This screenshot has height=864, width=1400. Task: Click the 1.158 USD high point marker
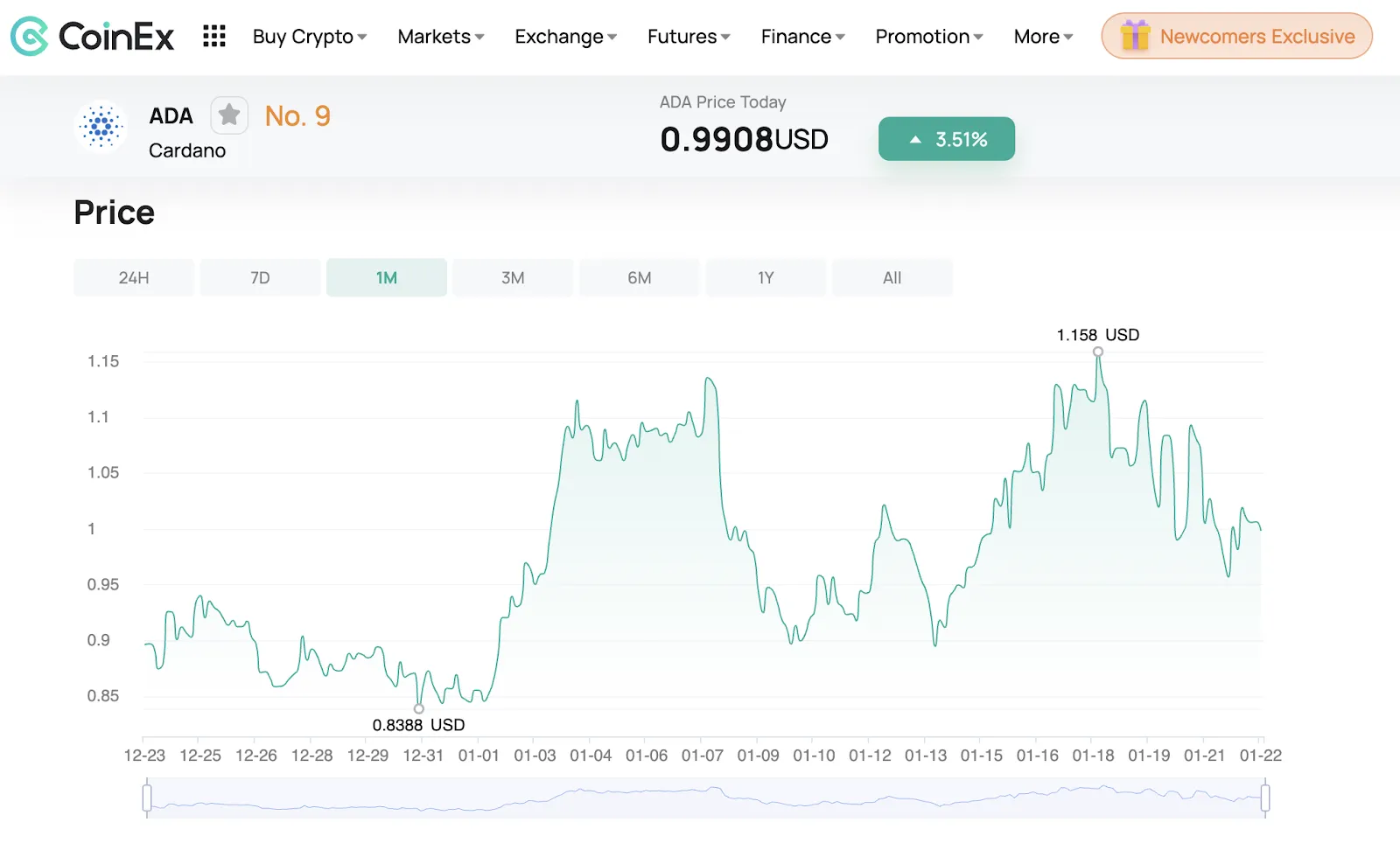(x=1098, y=352)
